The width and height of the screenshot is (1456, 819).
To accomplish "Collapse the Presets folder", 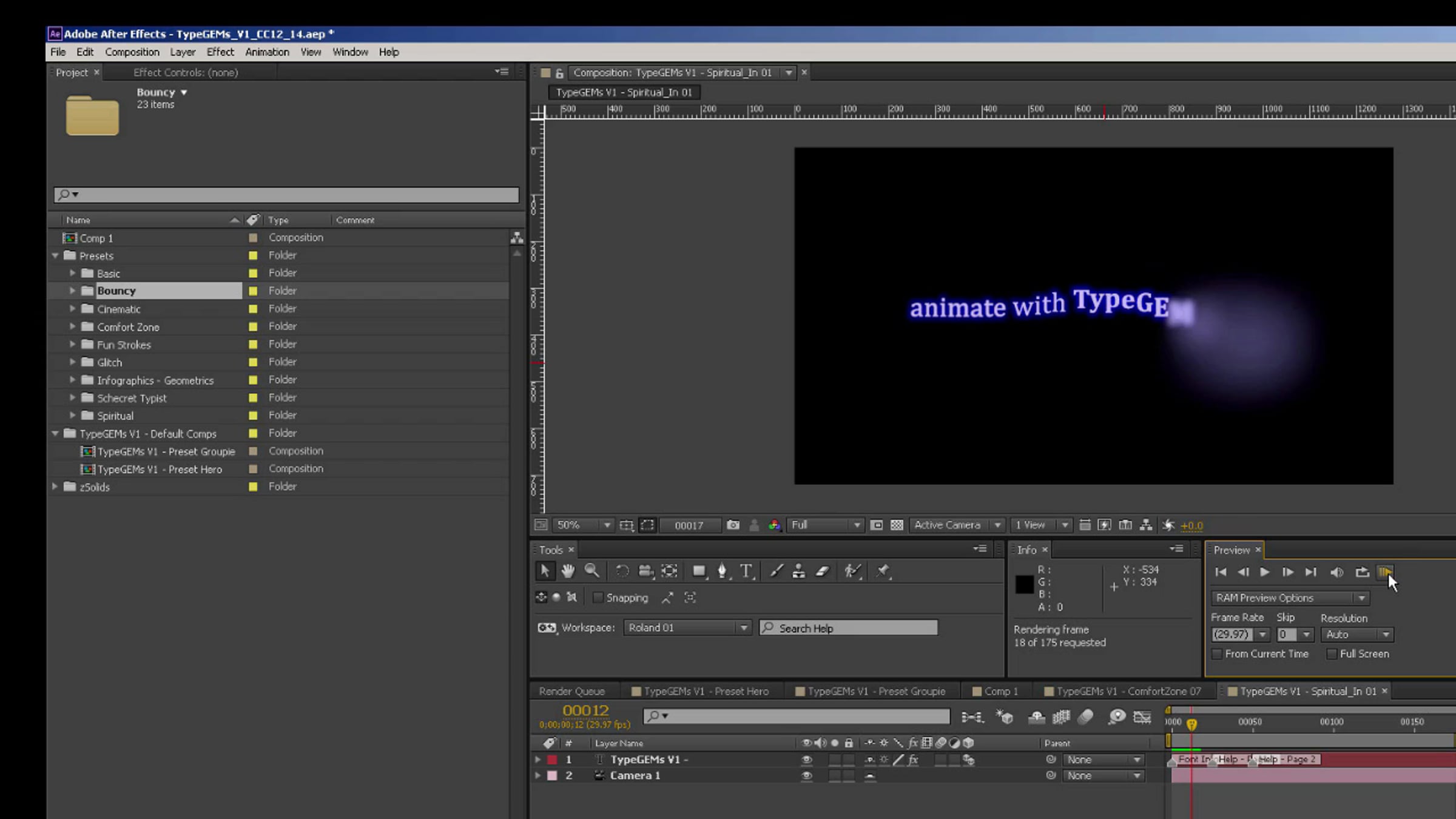I will (55, 255).
